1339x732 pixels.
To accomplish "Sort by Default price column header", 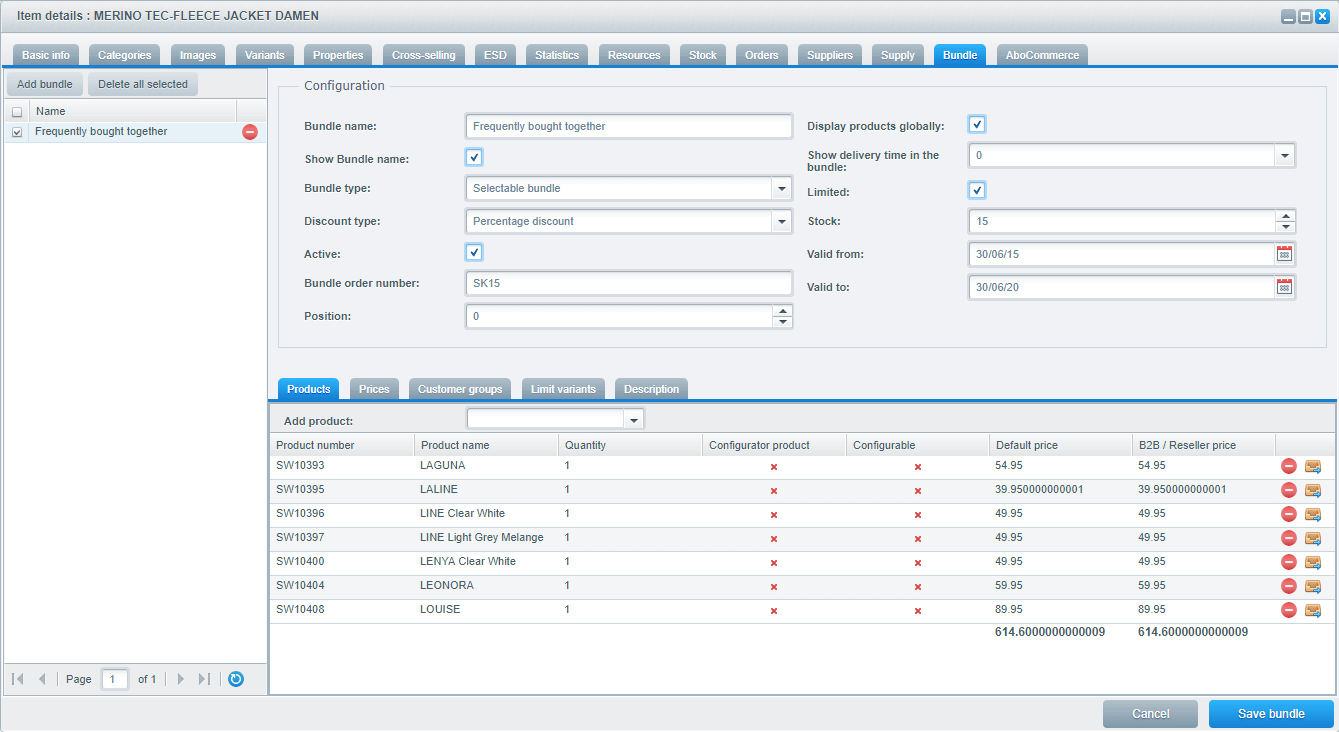I will tap(1061, 445).
